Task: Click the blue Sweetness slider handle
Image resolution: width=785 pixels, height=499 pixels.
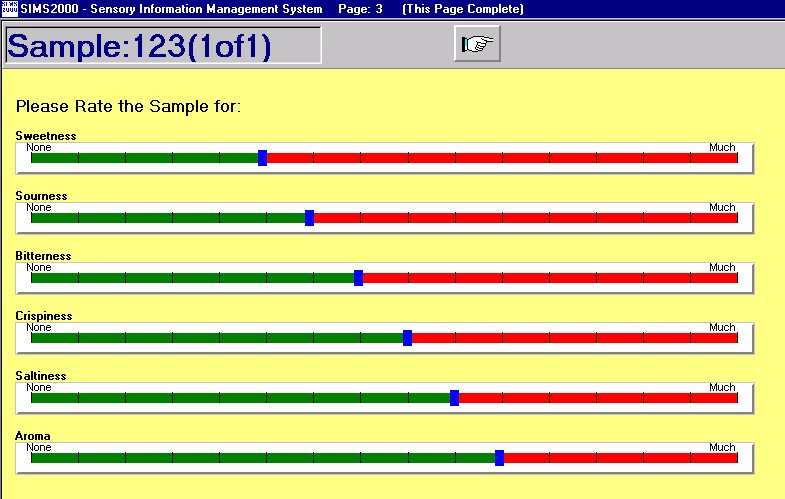Action: (262, 158)
